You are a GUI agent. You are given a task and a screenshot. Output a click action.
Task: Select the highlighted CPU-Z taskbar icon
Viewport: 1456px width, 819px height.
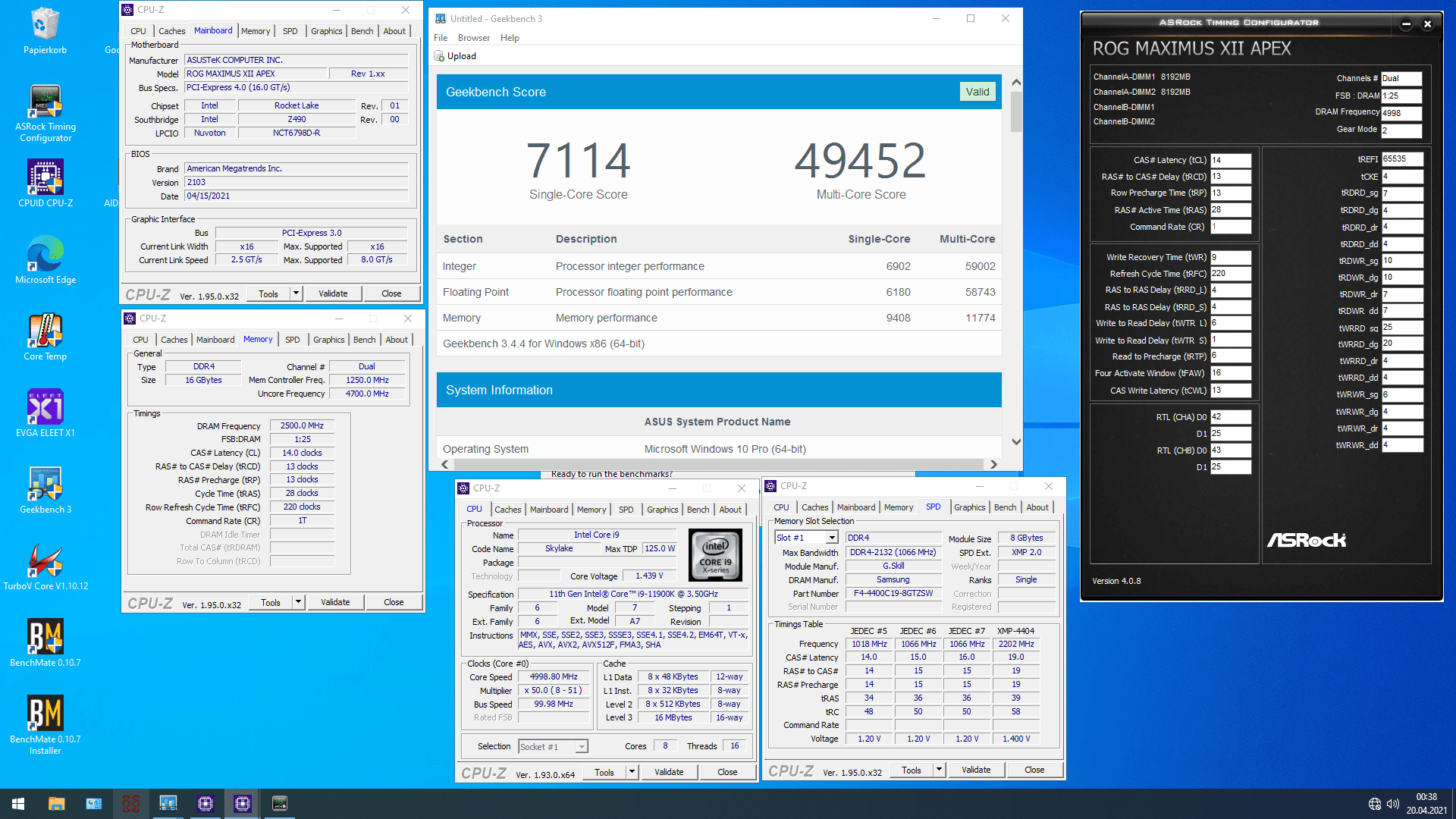[242, 804]
